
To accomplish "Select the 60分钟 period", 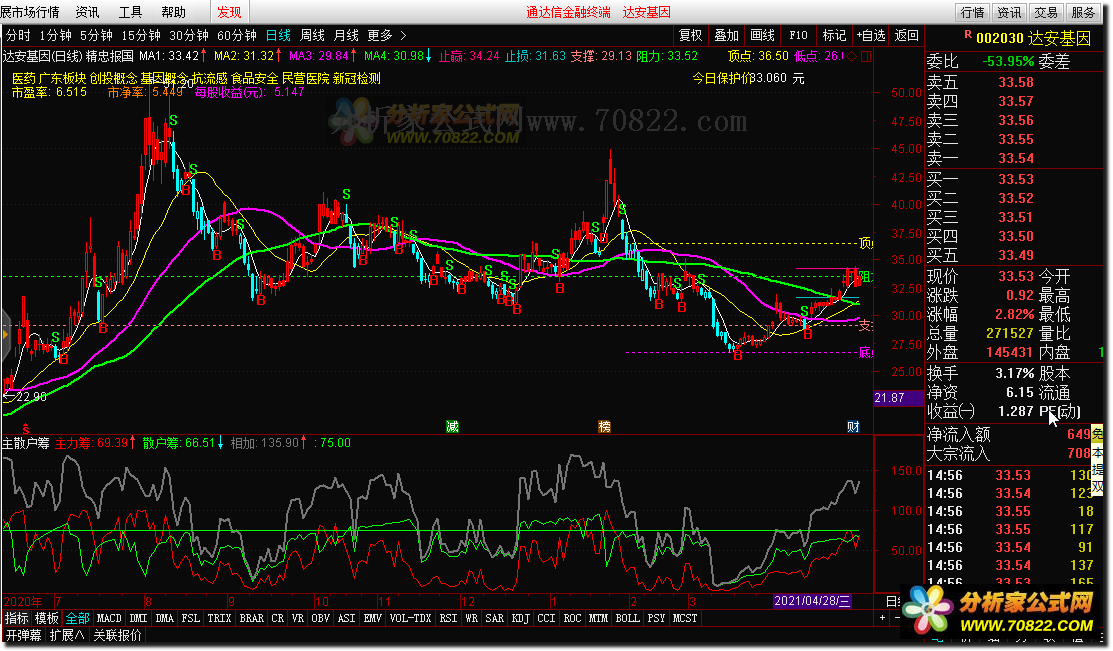I will (236, 35).
